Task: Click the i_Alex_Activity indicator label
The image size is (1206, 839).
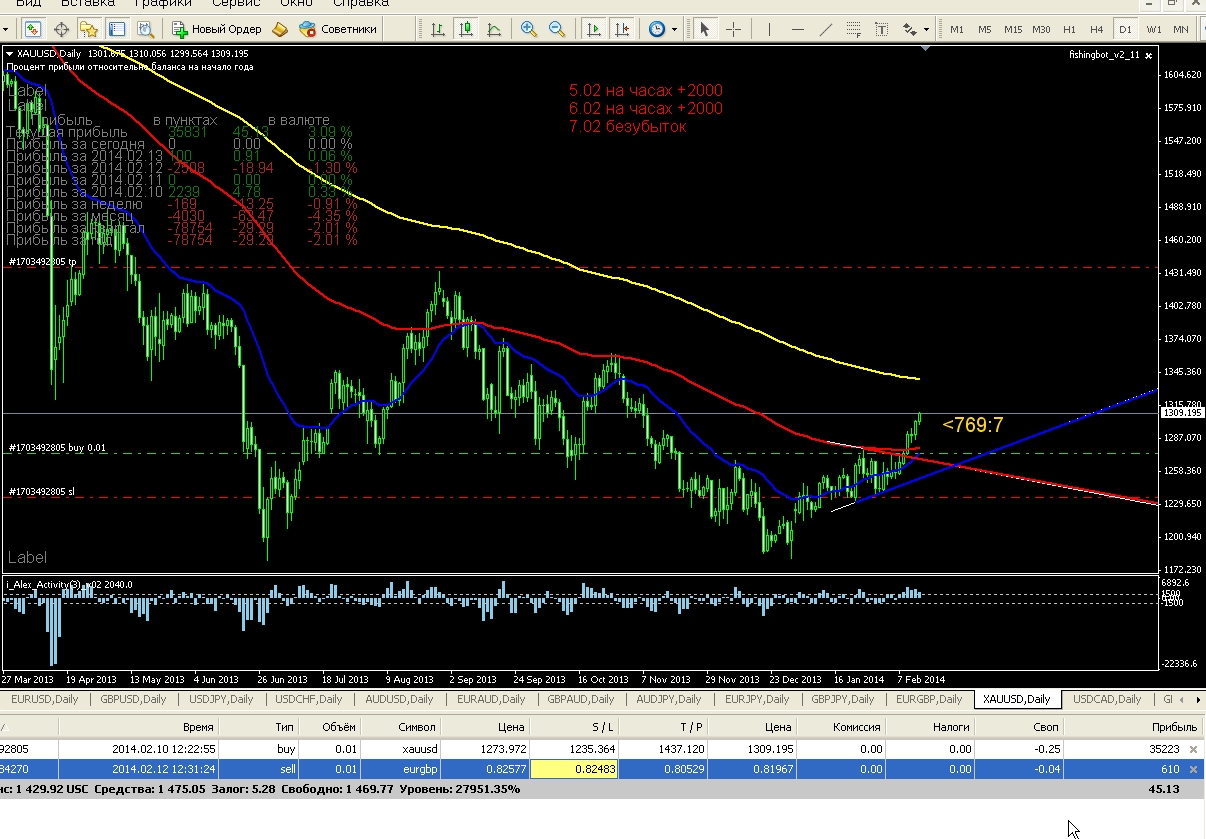Action: click(x=70, y=584)
